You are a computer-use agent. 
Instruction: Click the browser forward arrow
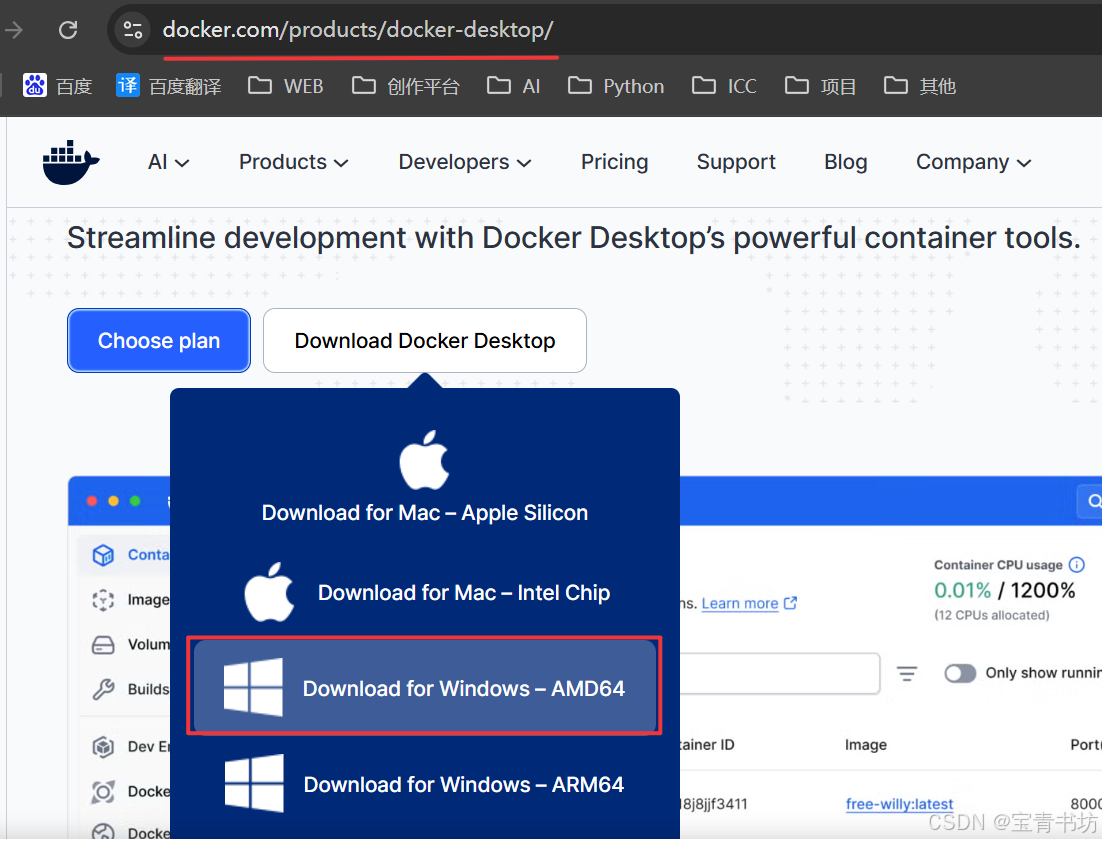tap(13, 30)
